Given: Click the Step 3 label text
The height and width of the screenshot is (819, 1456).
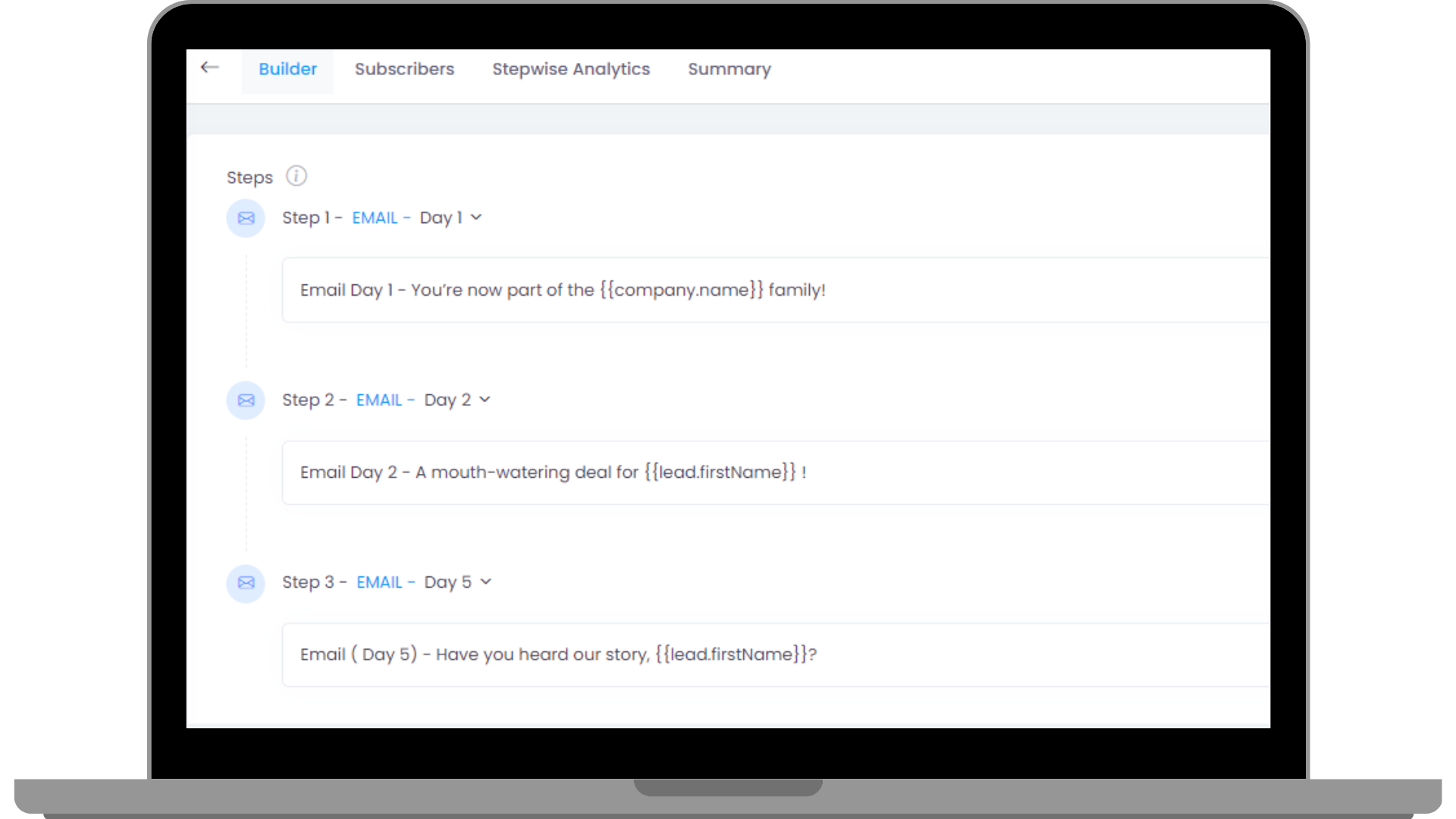Looking at the screenshot, I should point(308,582).
